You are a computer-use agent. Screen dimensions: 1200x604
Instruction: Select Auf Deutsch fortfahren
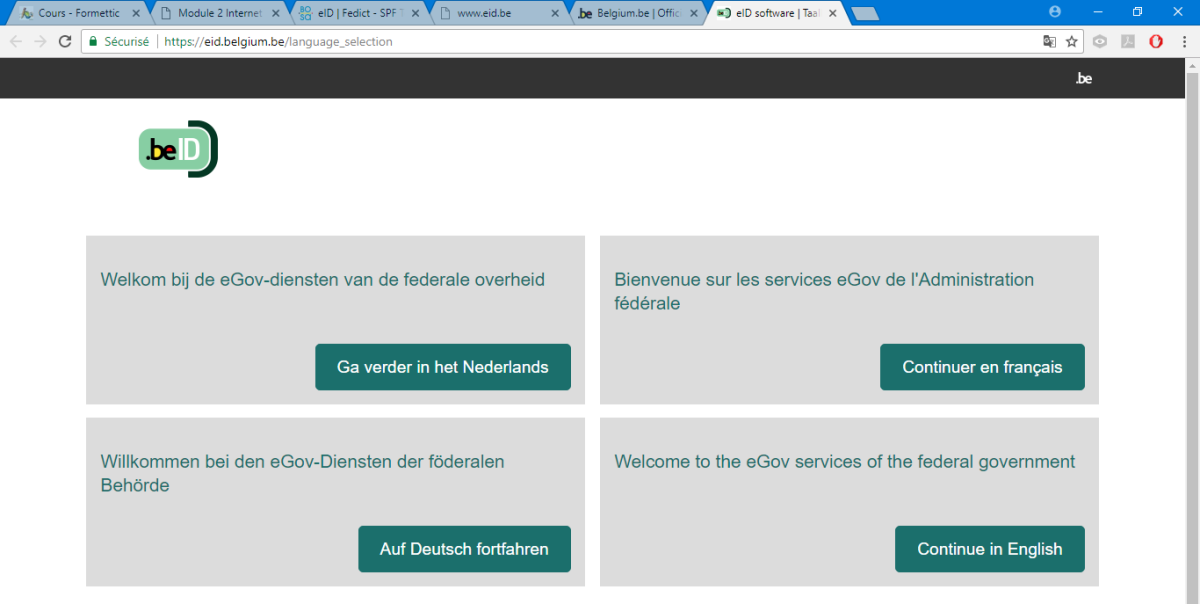click(464, 549)
